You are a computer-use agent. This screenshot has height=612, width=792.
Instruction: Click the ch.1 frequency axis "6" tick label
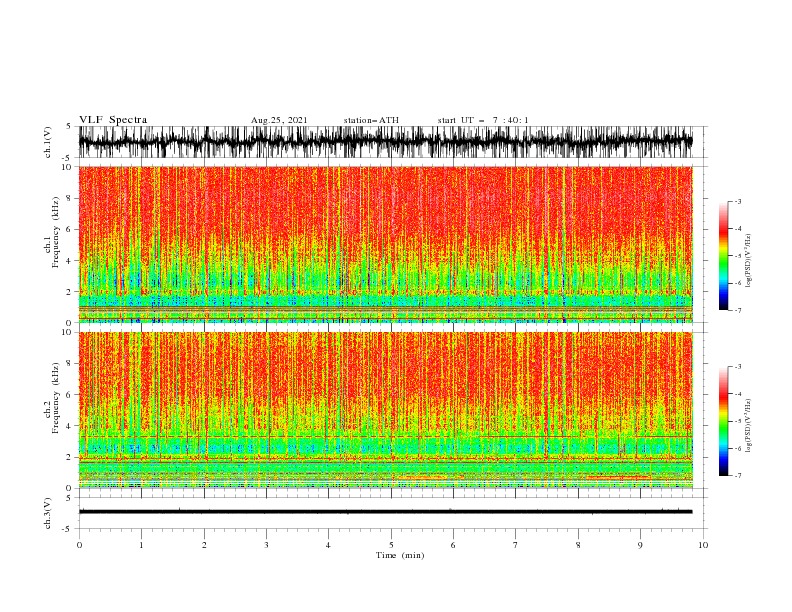69,229
